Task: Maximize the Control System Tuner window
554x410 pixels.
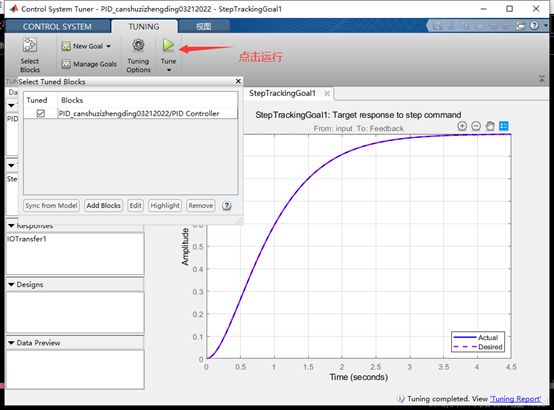Action: click(509, 9)
